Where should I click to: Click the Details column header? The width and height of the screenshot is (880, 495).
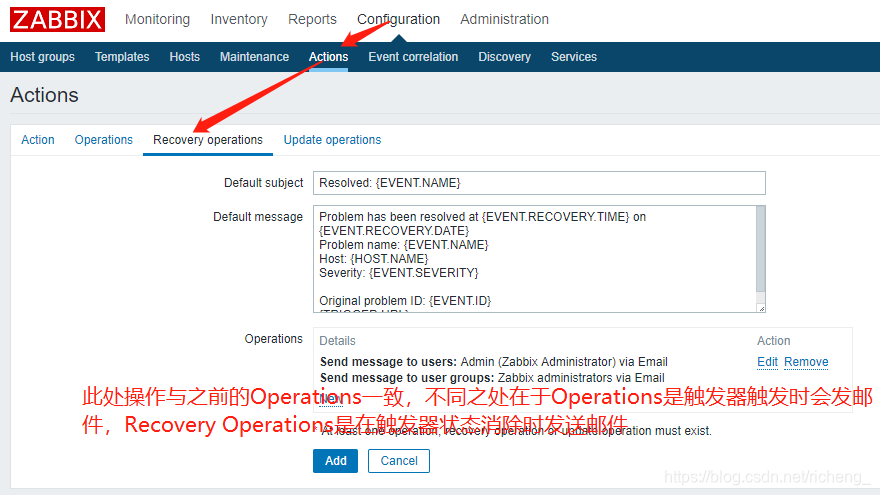tap(337, 341)
